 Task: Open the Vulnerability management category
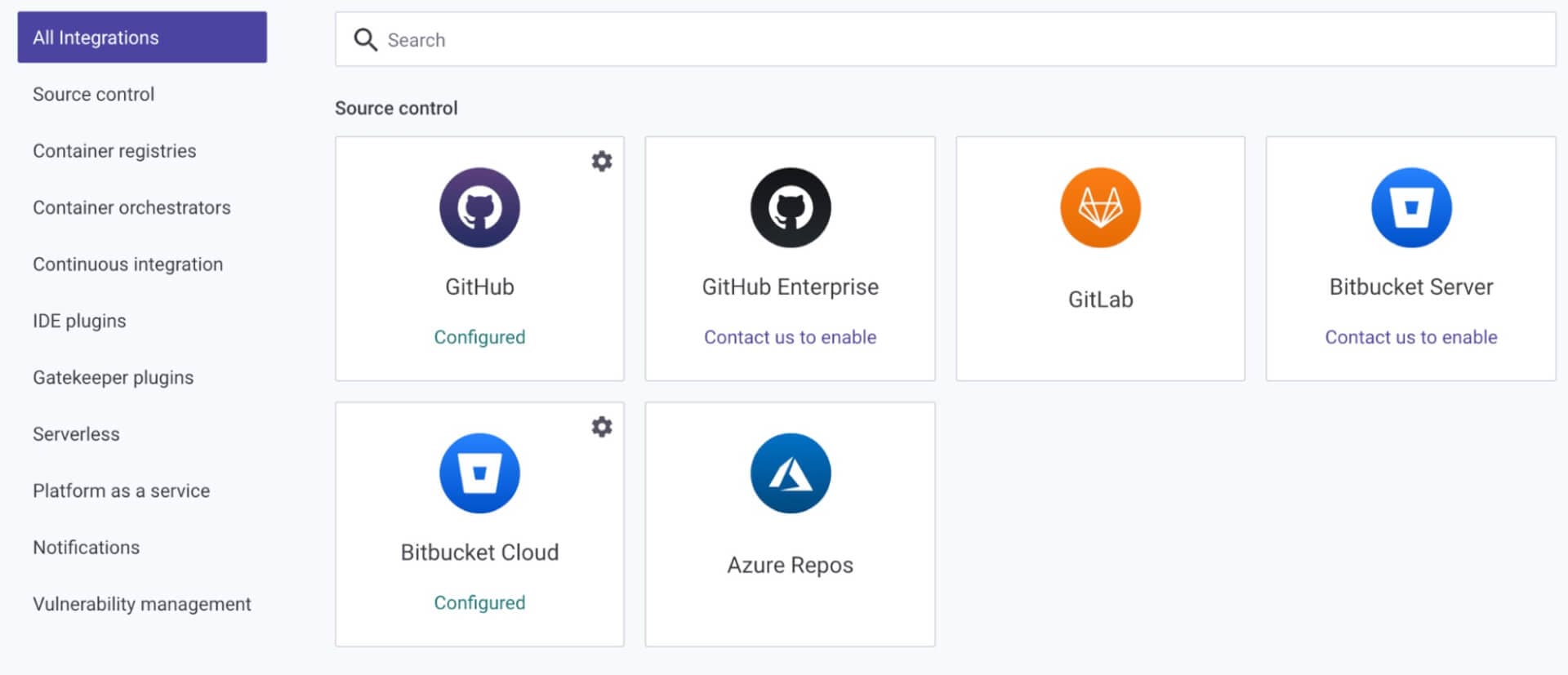[142, 604]
